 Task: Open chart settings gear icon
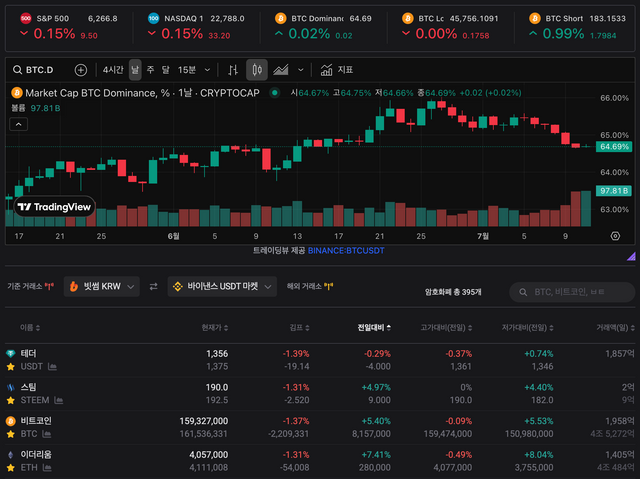click(x=615, y=236)
